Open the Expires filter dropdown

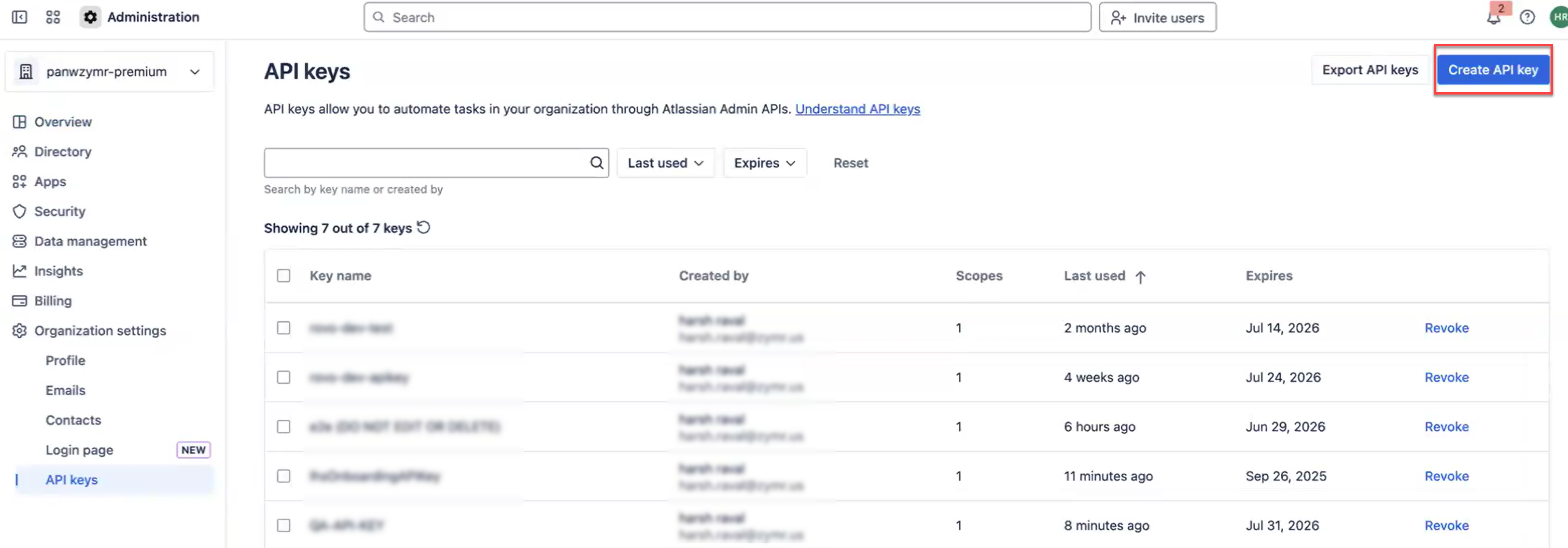pyautogui.click(x=765, y=163)
